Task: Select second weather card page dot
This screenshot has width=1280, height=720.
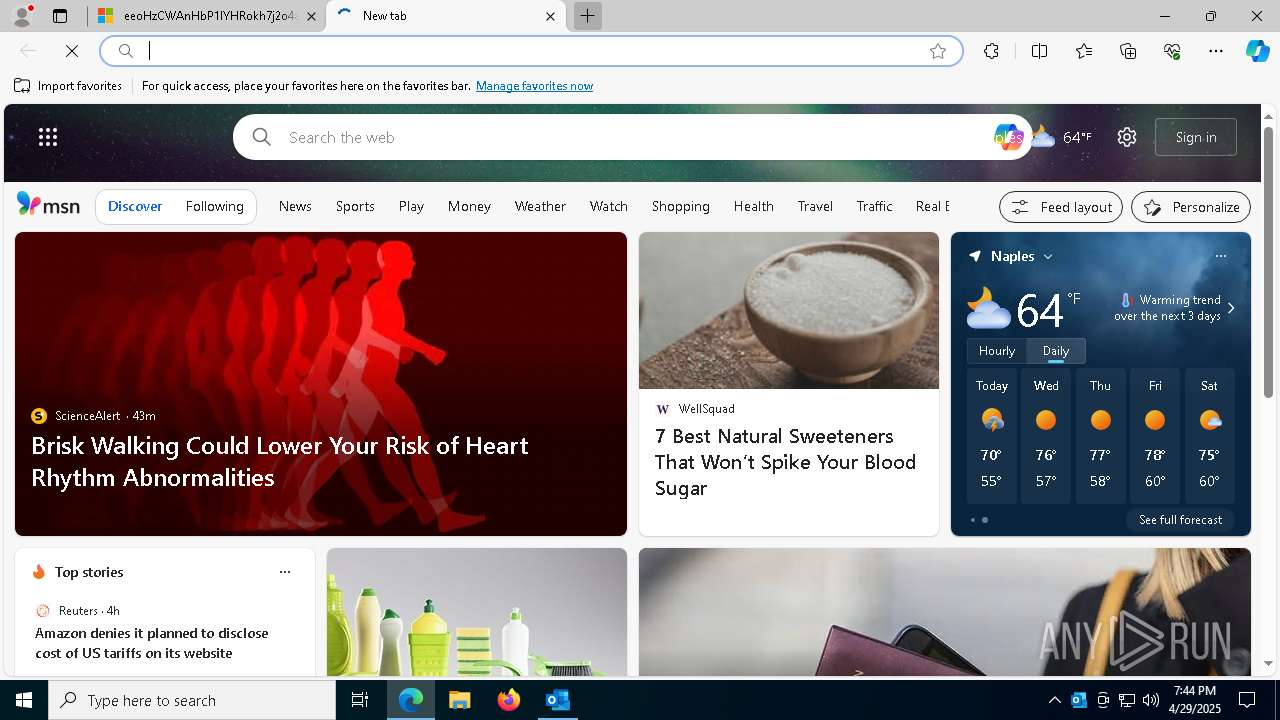Action: (x=985, y=520)
